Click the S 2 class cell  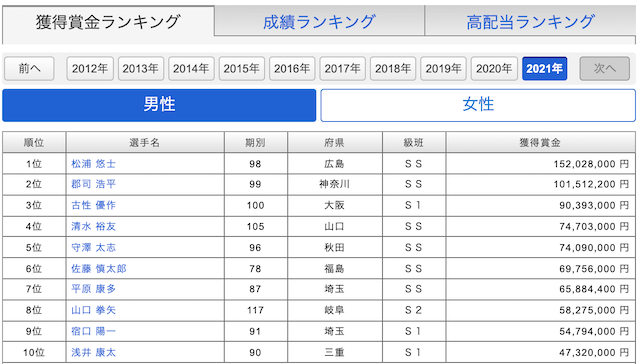tap(414, 311)
